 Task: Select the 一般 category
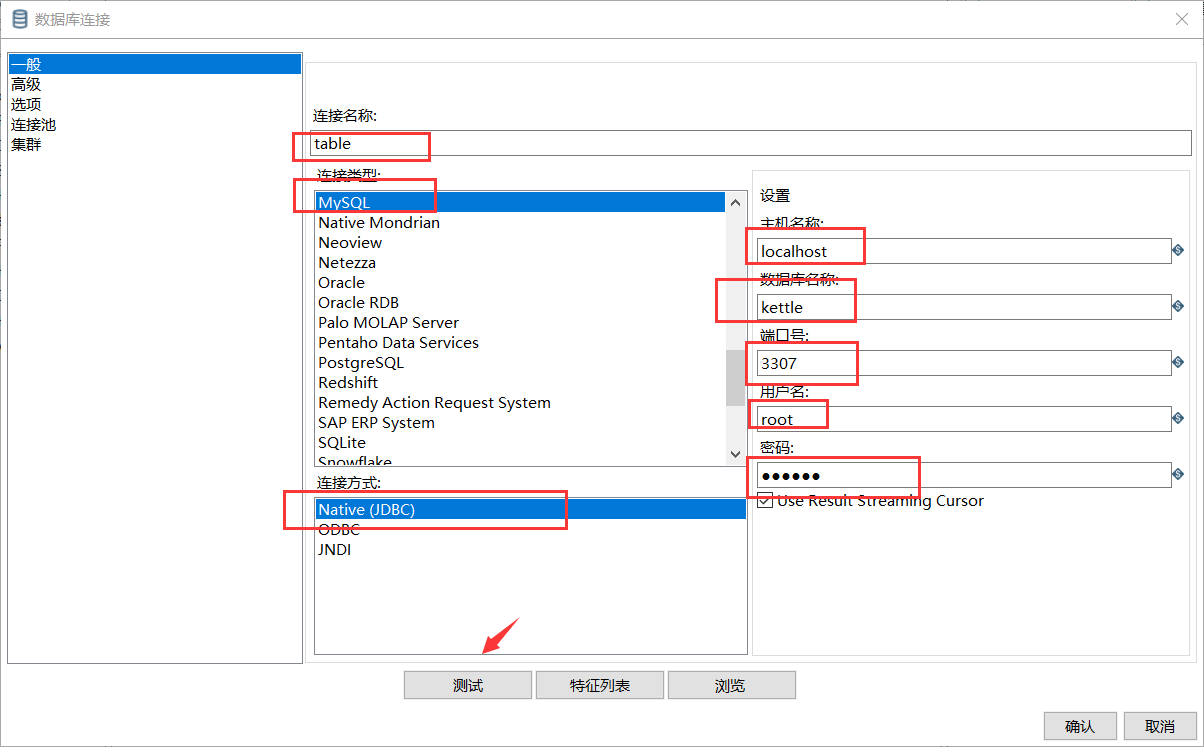tap(154, 64)
